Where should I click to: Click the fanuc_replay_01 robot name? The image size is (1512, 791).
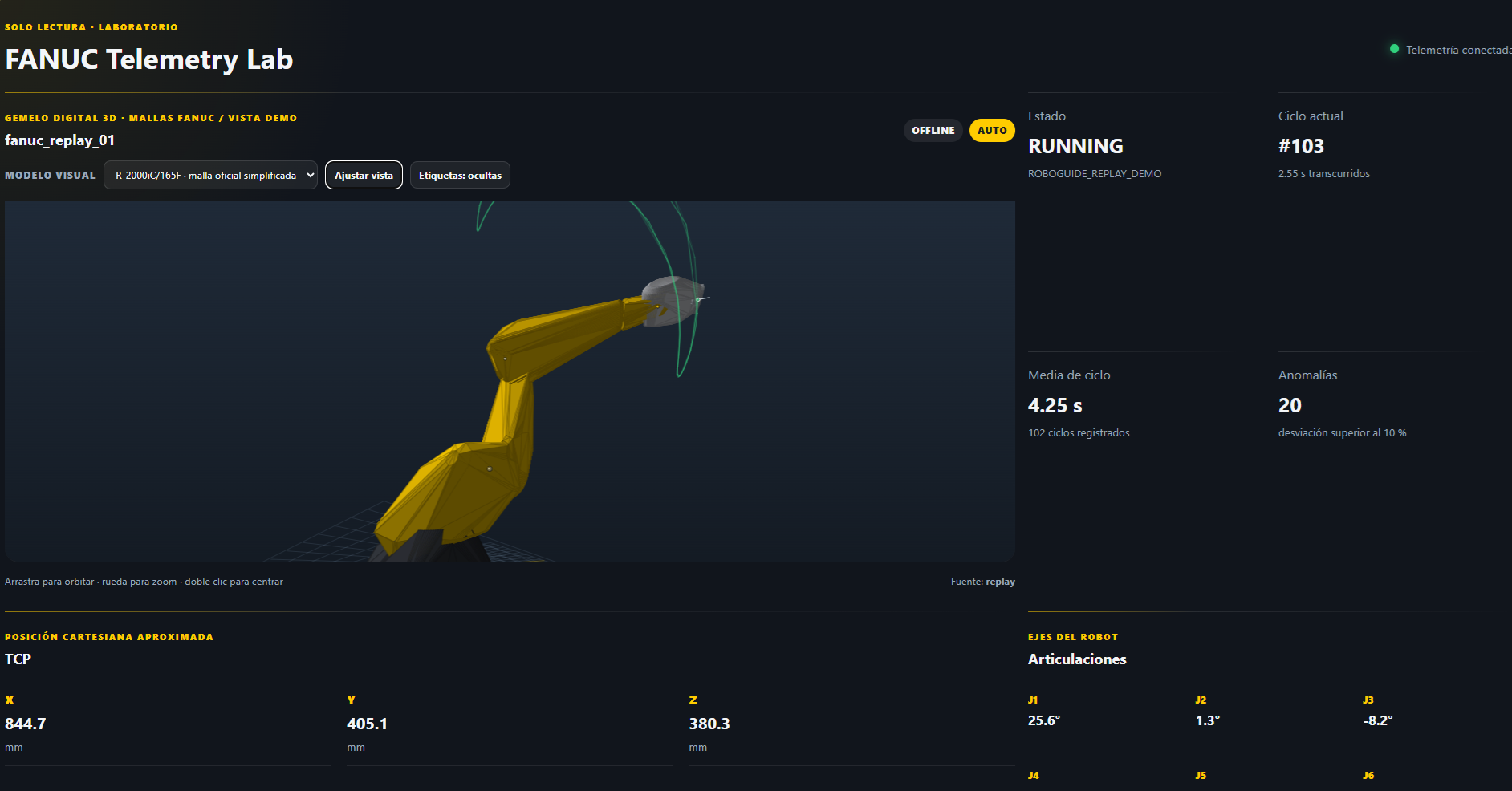point(60,140)
